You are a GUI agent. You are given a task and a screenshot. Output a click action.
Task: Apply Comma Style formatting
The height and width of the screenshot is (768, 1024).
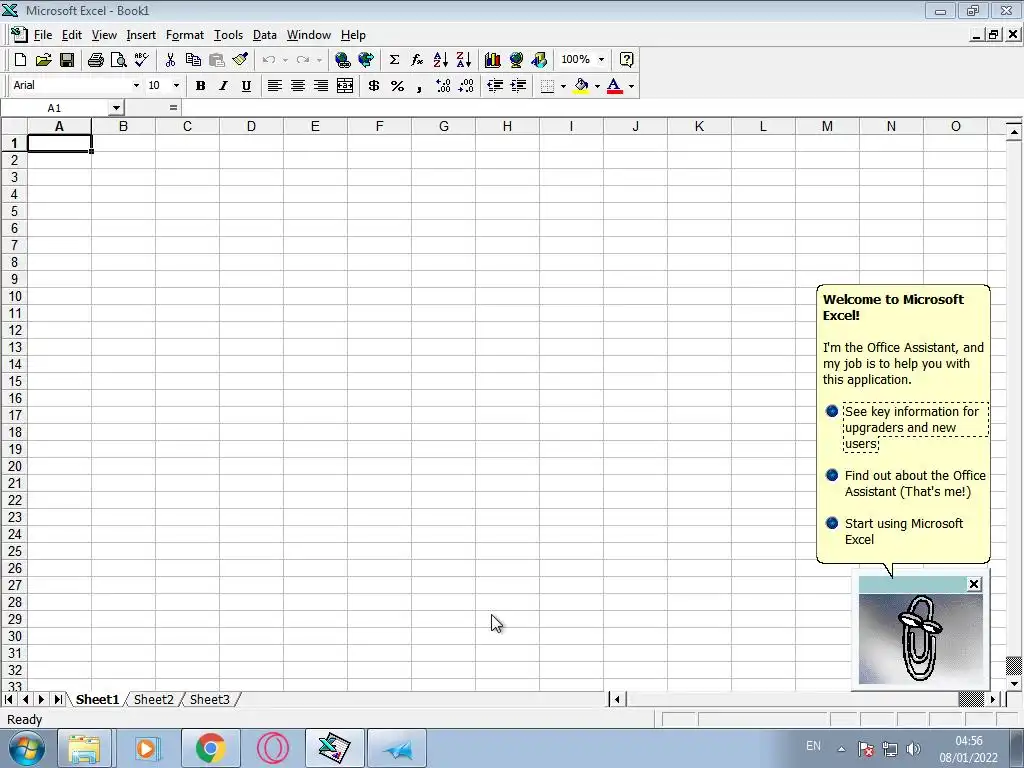[x=419, y=86]
